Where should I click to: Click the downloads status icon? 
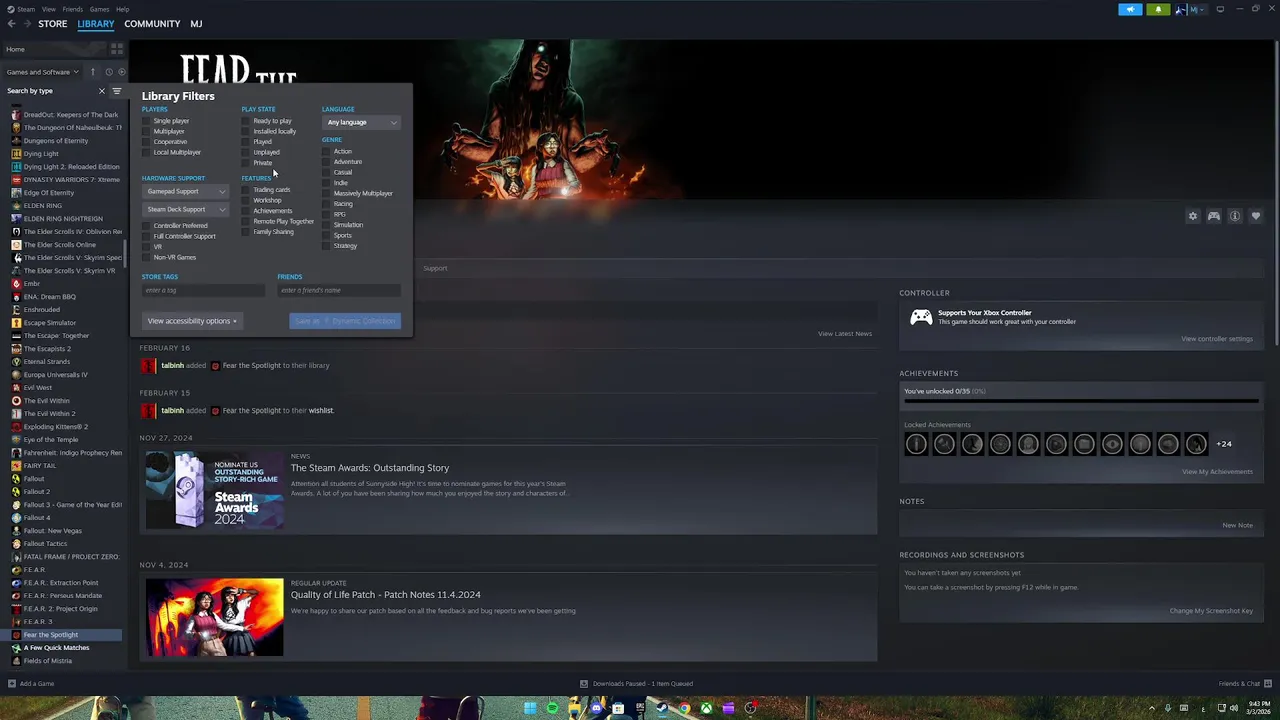pos(584,684)
